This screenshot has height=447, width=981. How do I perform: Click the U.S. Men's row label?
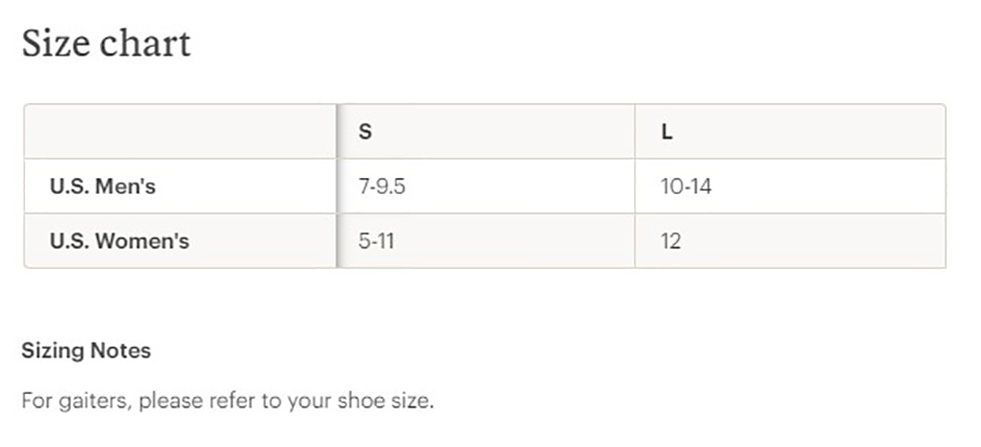point(103,187)
